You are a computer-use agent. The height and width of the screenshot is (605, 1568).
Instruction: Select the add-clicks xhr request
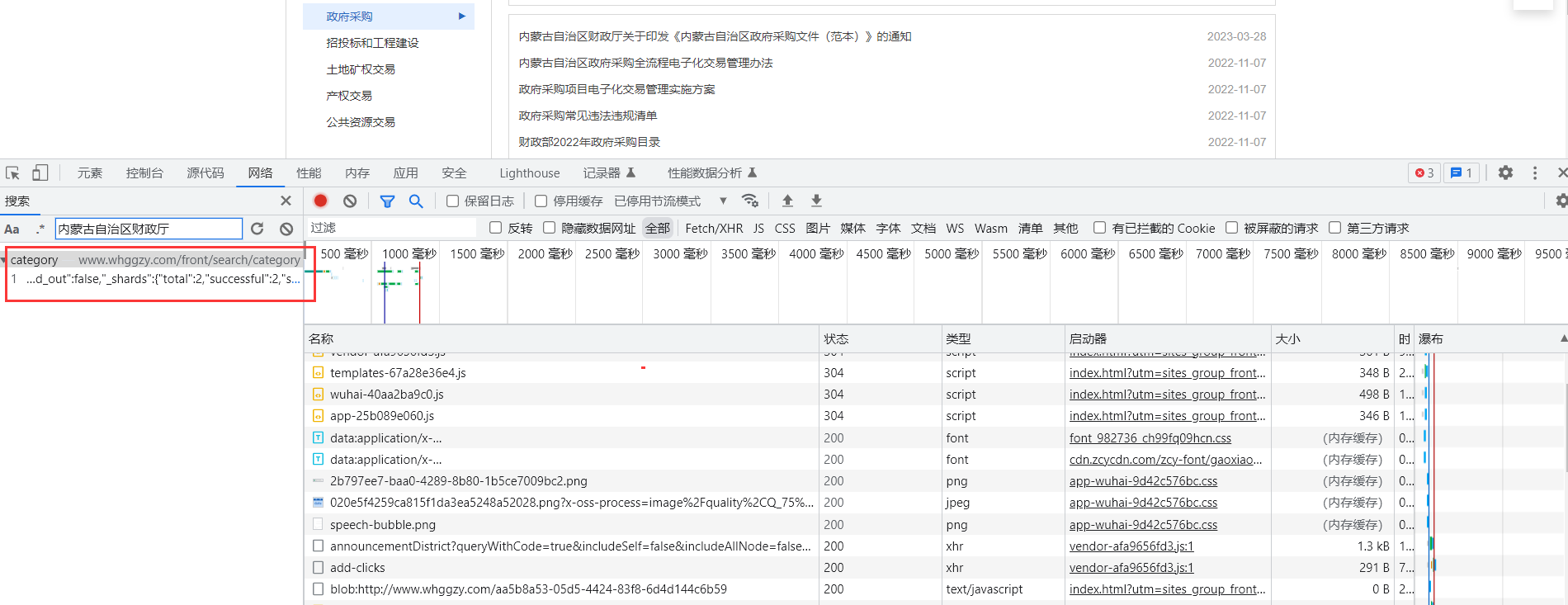click(x=561, y=568)
